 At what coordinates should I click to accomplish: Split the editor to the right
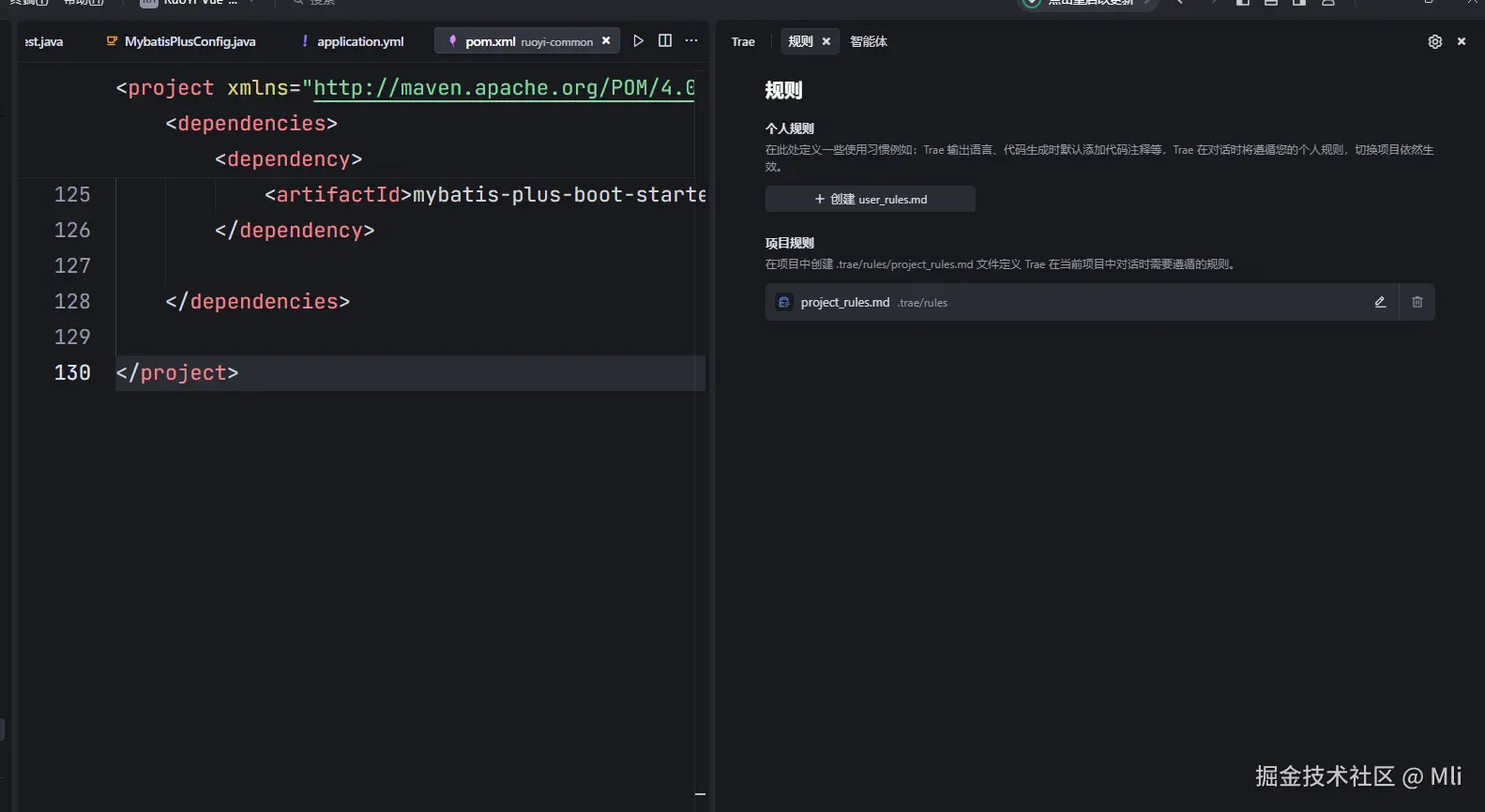click(x=665, y=41)
